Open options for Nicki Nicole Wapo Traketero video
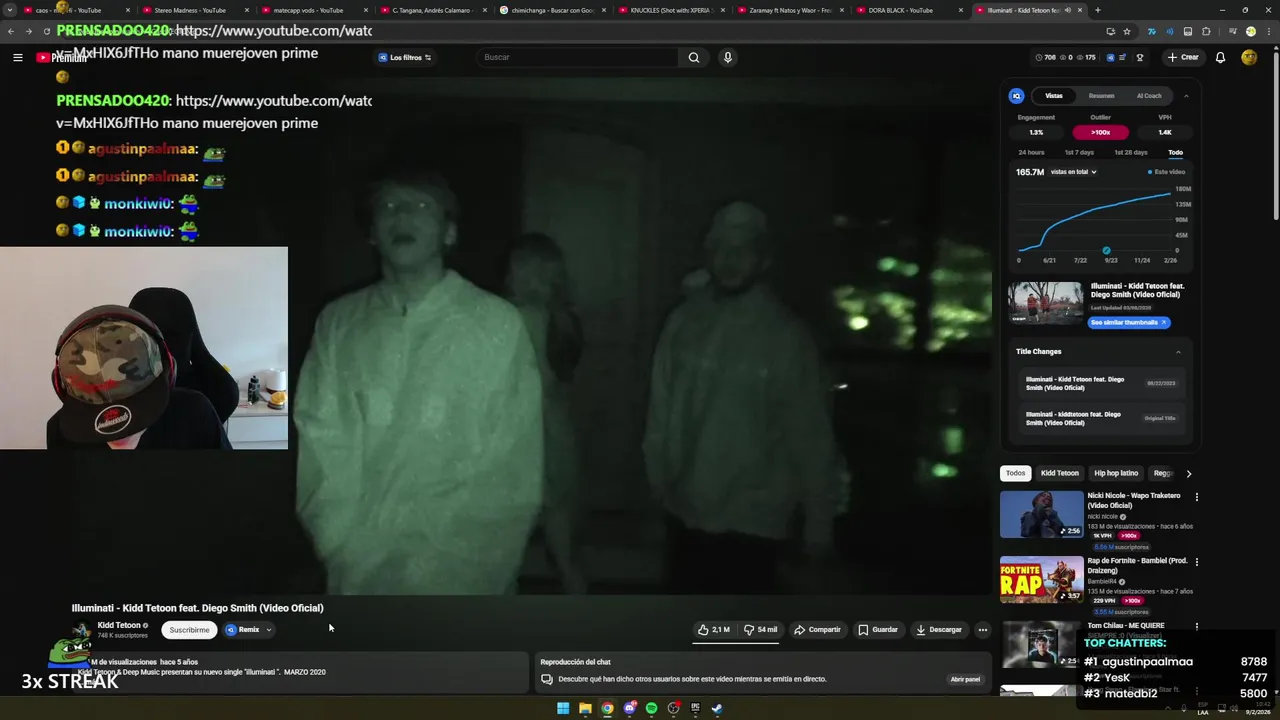 tap(1196, 497)
